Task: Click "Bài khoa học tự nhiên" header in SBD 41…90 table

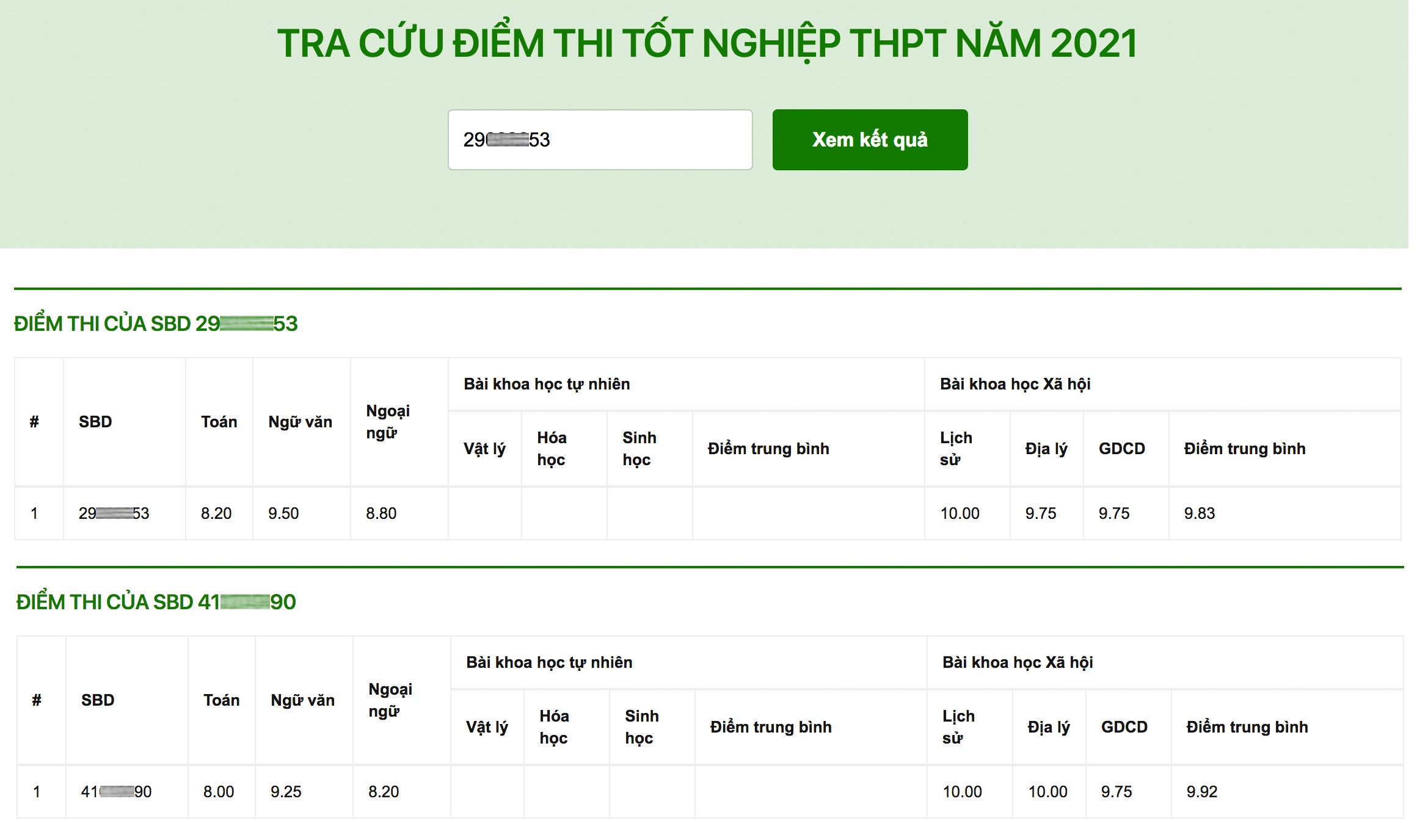Action: click(x=549, y=662)
